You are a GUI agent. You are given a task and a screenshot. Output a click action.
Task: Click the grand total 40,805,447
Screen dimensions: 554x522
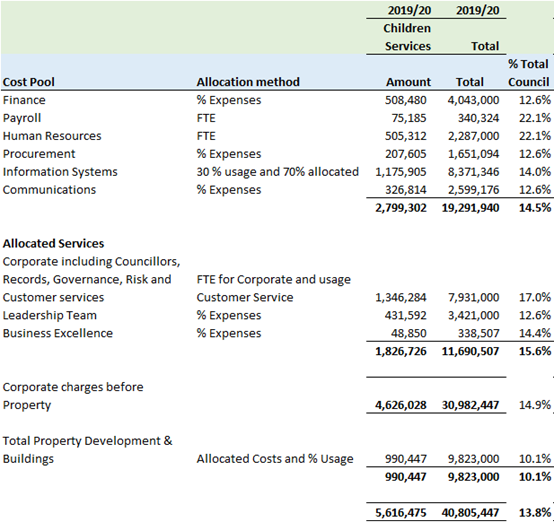[470, 512]
